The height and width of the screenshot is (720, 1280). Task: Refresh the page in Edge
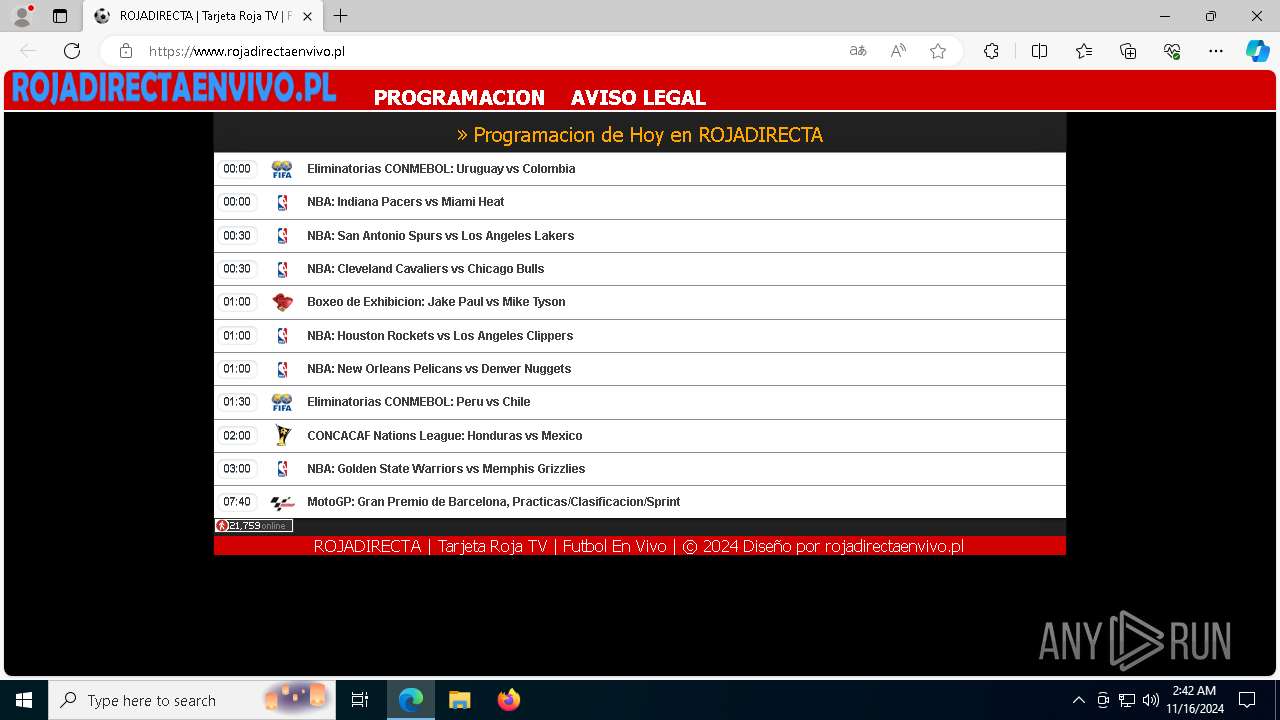click(72, 51)
